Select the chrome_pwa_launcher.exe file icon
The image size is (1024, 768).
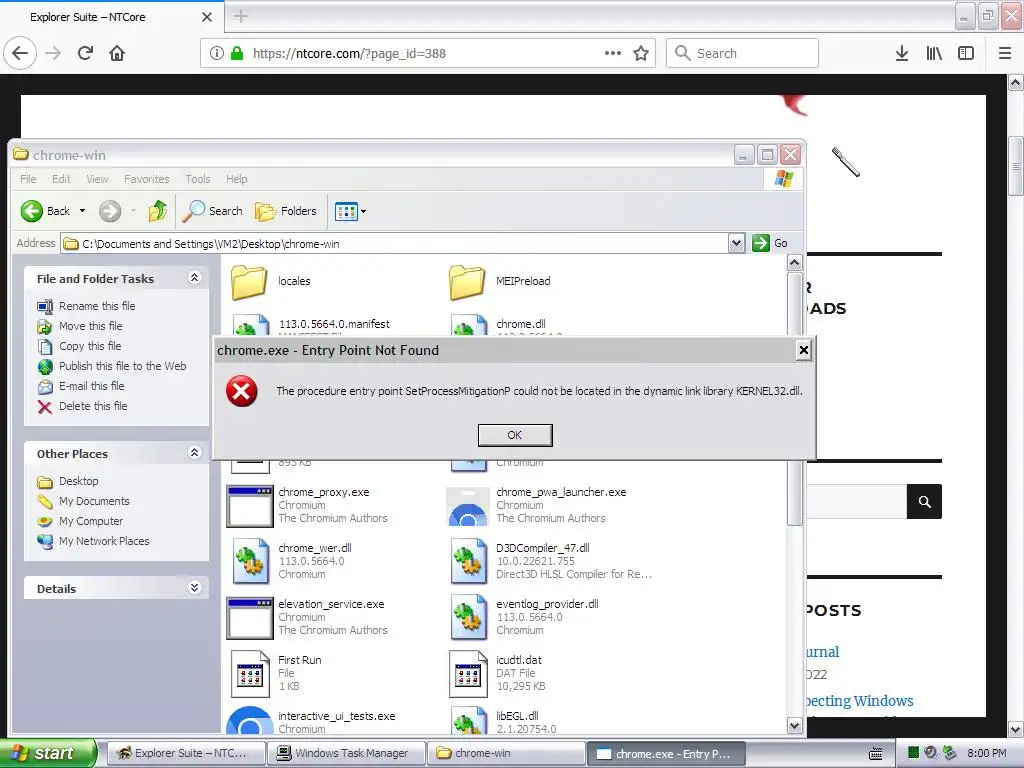click(x=468, y=506)
